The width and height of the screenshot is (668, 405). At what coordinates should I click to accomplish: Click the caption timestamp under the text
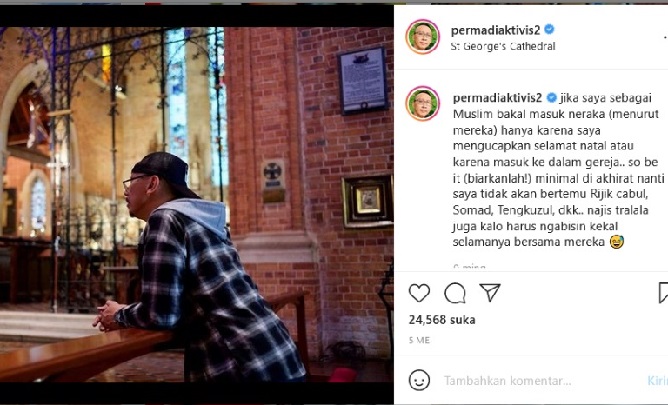(469, 267)
